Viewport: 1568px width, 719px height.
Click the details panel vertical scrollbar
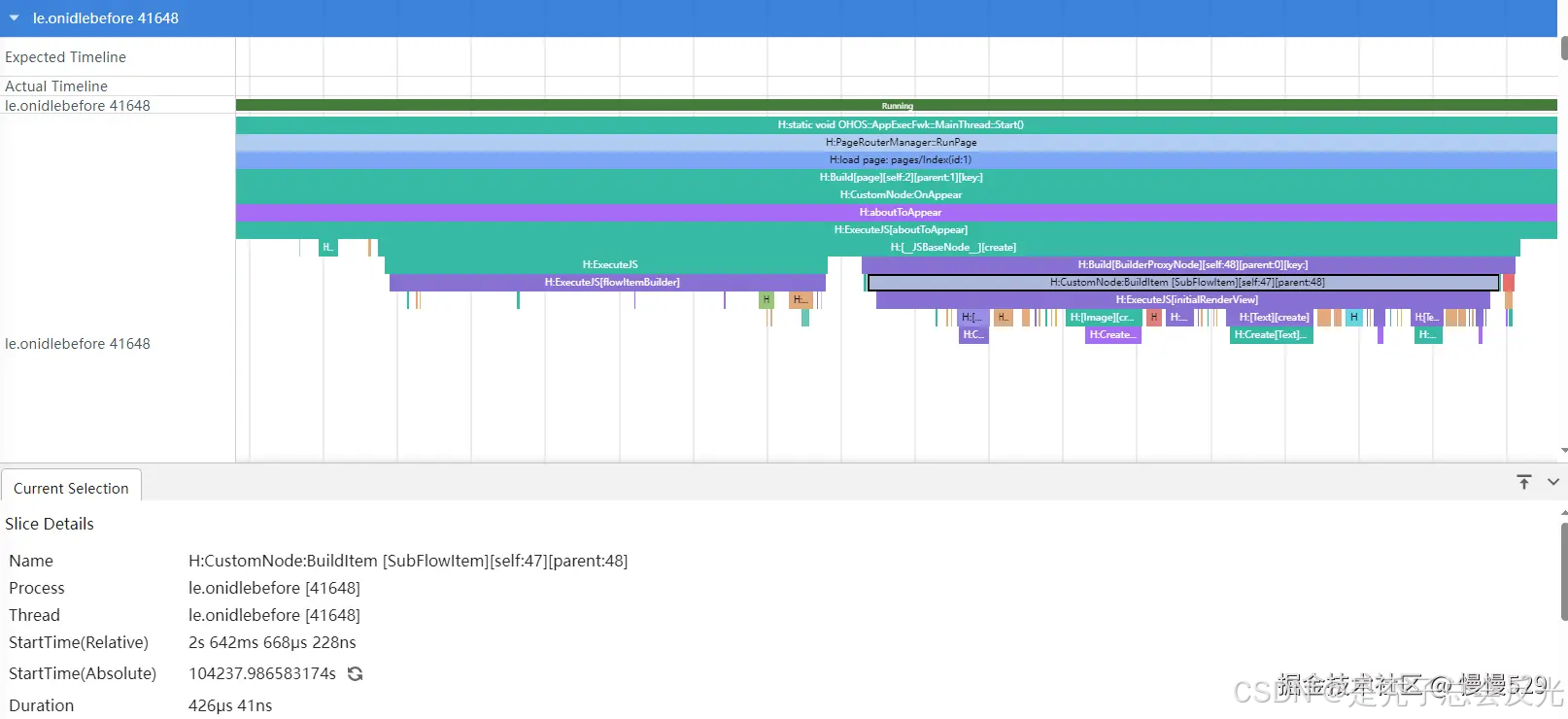(x=1564, y=571)
